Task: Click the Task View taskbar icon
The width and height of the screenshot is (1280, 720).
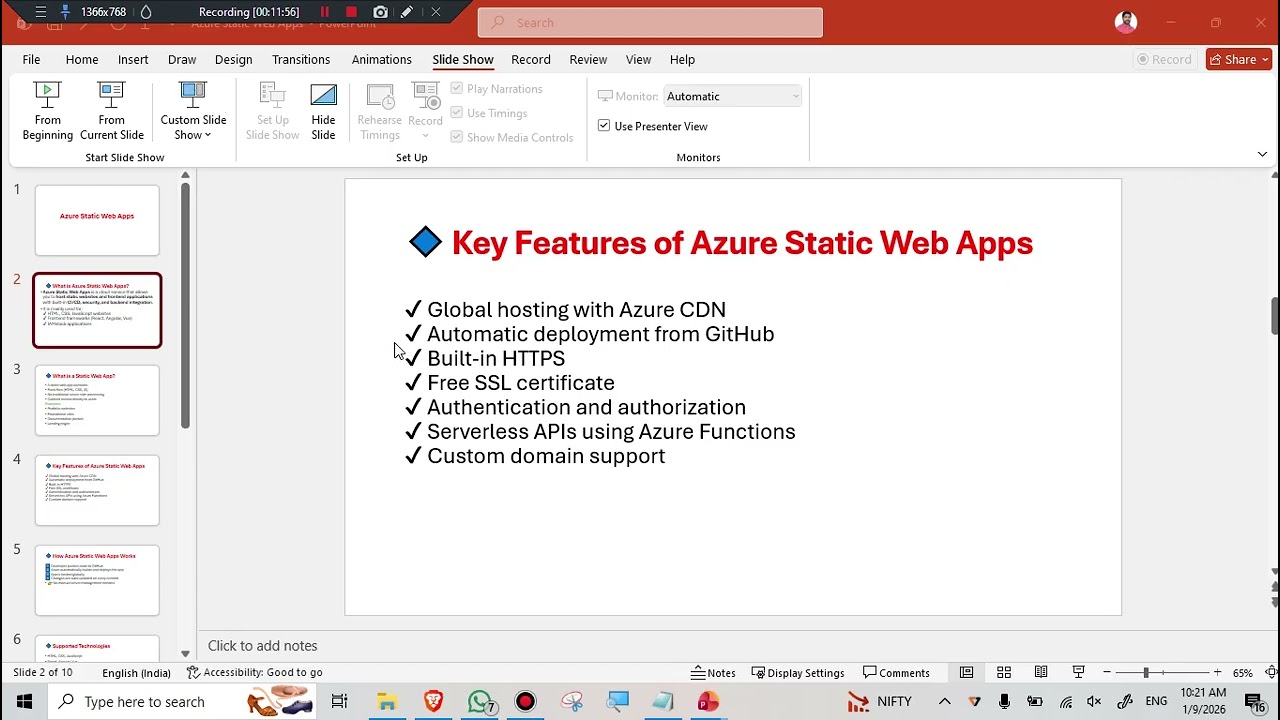Action: (x=339, y=701)
